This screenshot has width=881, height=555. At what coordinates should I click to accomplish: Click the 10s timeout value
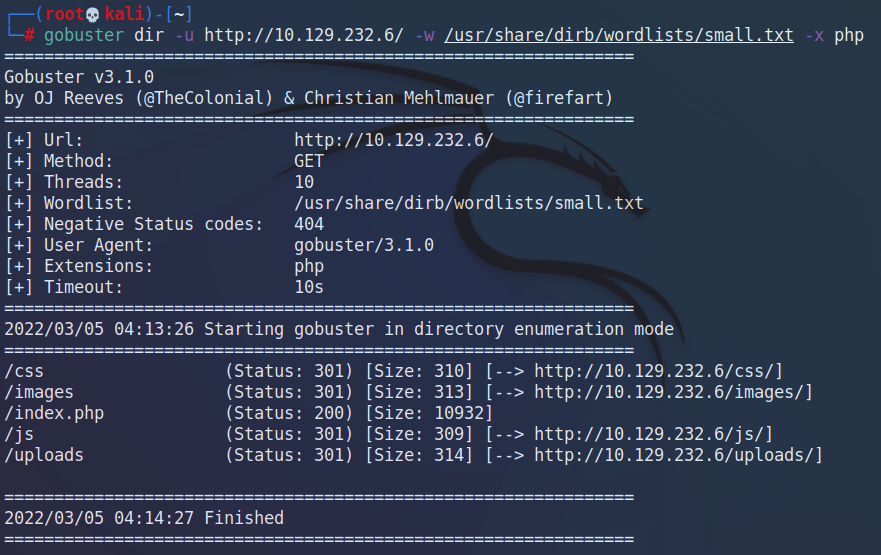click(x=308, y=287)
